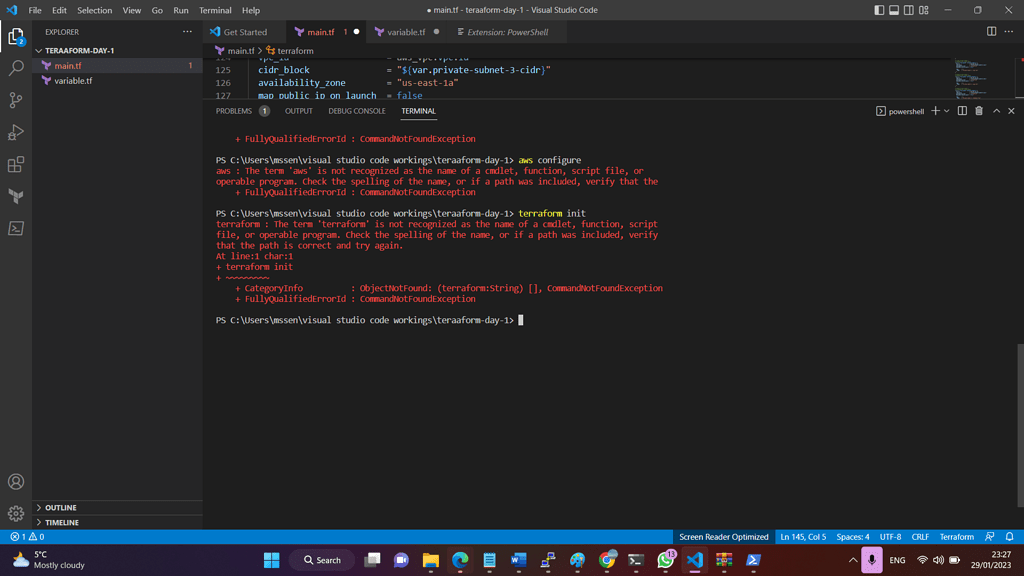
Task: Kill terminal using the trash icon
Action: [979, 111]
